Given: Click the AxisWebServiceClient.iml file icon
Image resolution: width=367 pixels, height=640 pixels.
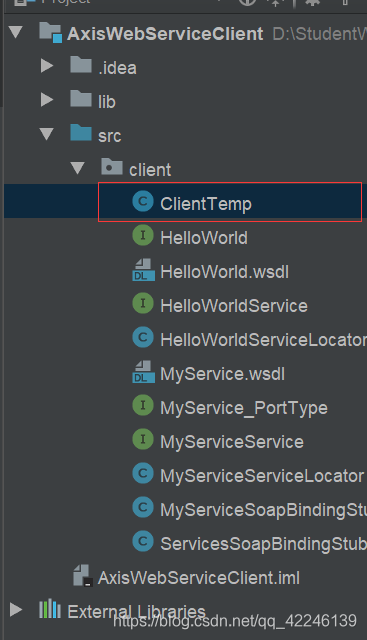Looking at the screenshot, I should [83, 576].
